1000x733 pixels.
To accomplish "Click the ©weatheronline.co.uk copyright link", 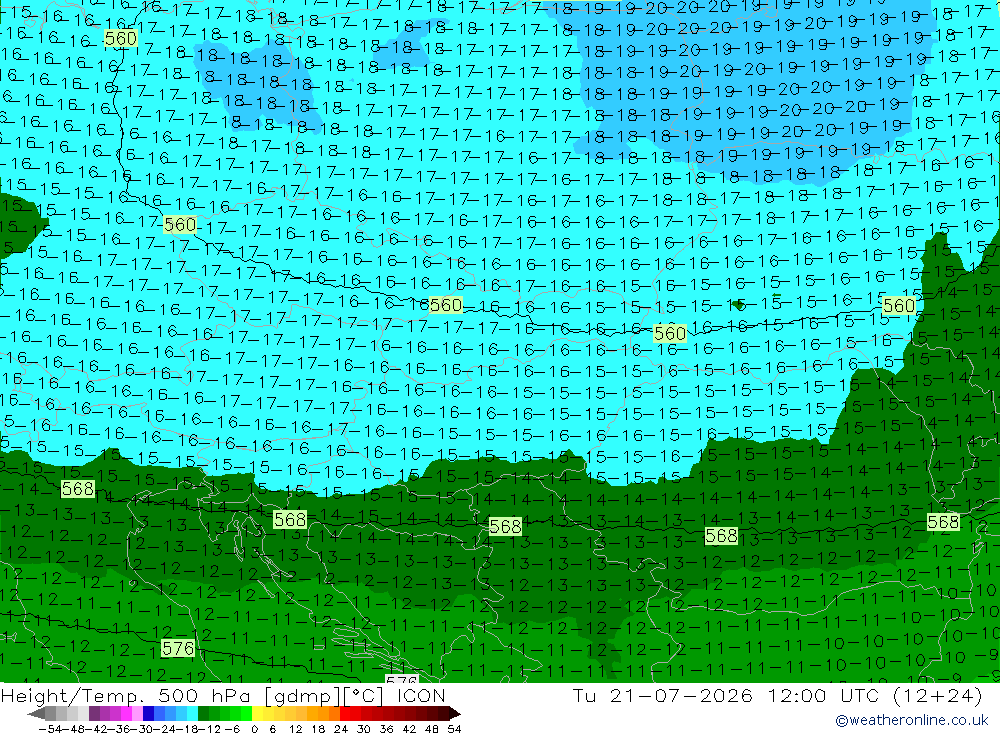I will pos(912,720).
